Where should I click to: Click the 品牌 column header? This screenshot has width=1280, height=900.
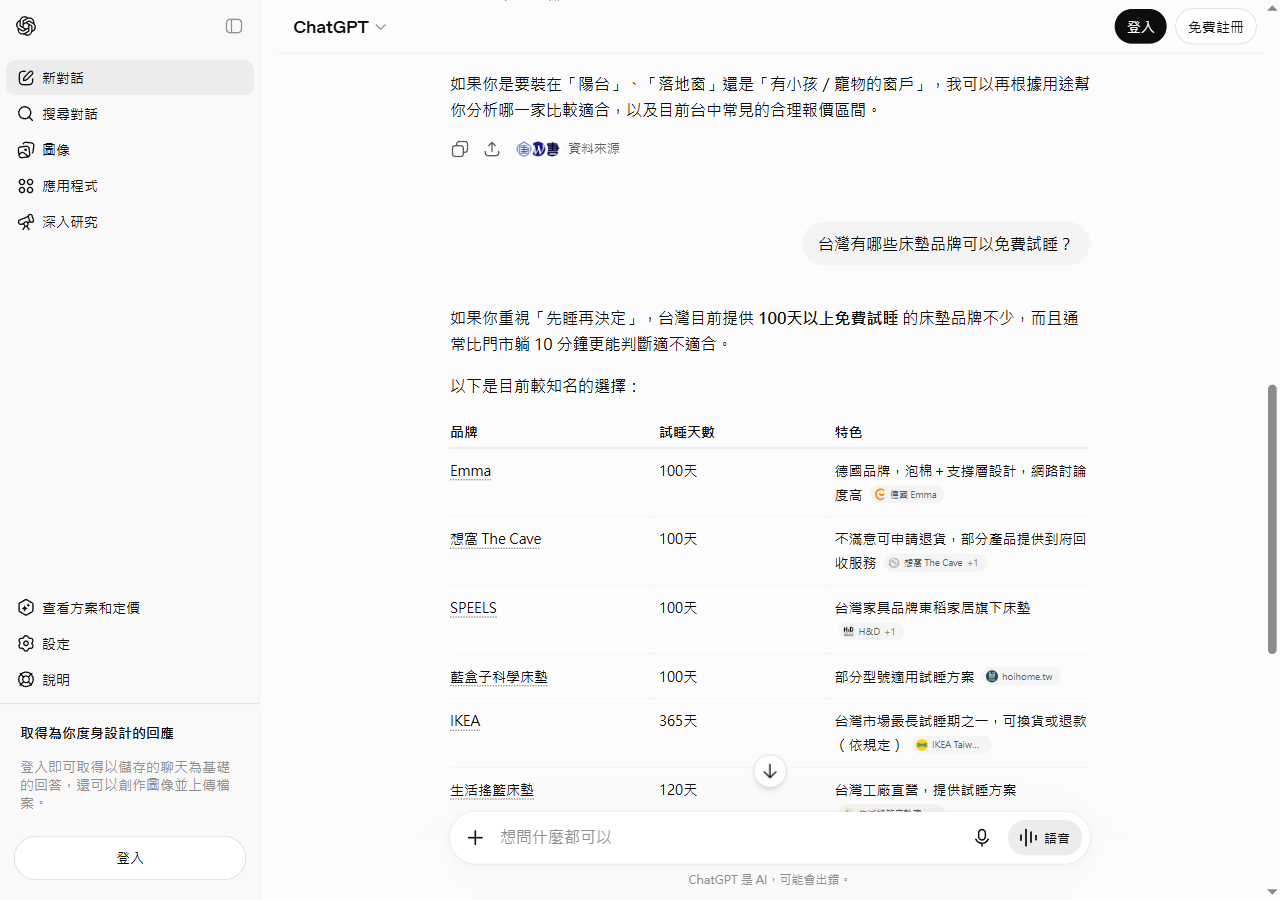click(x=464, y=433)
